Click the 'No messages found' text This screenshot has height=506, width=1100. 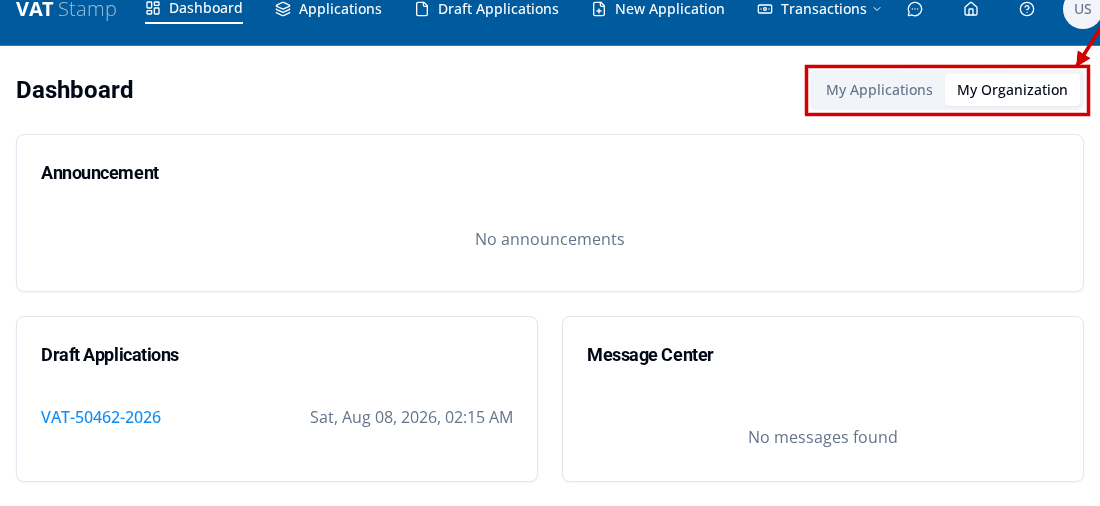823,437
